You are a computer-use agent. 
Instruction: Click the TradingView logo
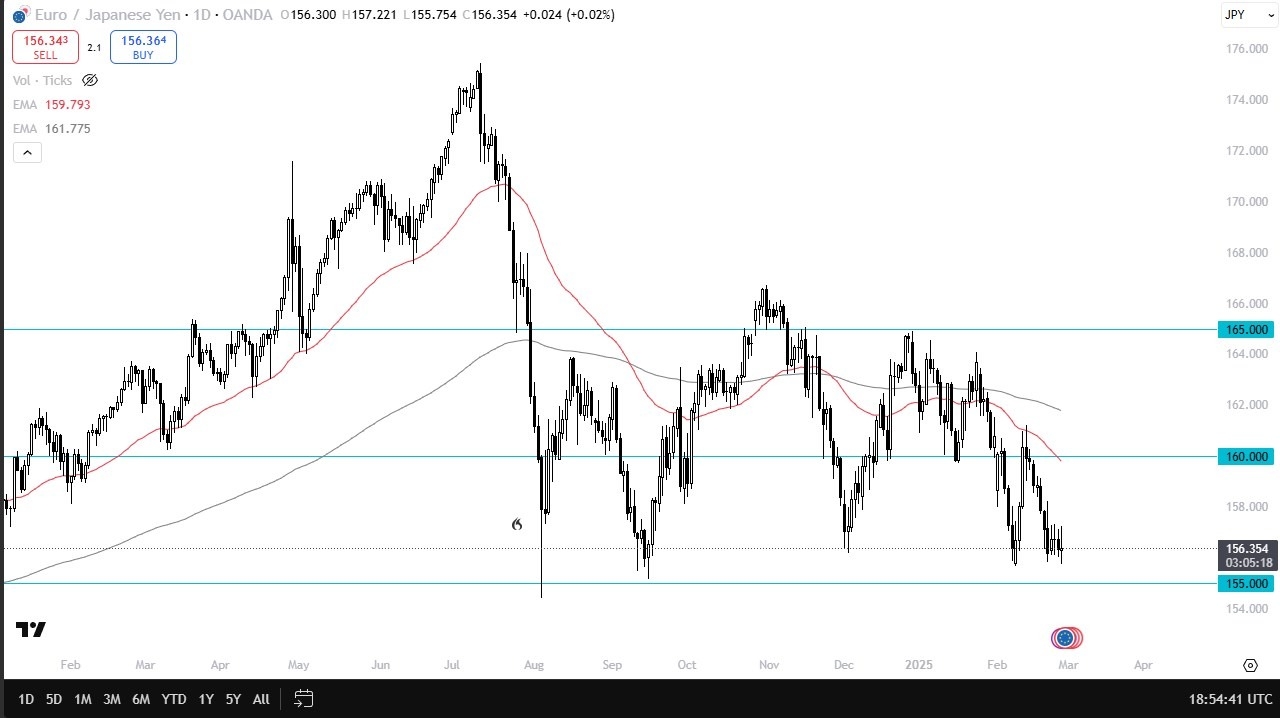tap(31, 629)
